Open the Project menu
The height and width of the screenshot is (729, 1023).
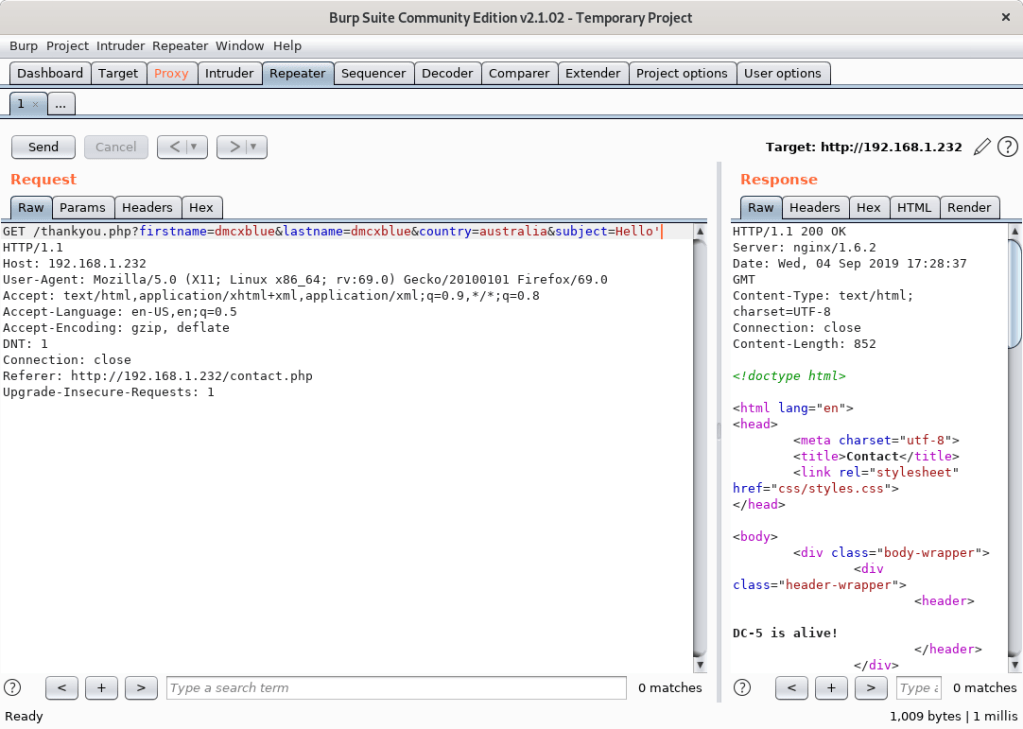pos(67,46)
